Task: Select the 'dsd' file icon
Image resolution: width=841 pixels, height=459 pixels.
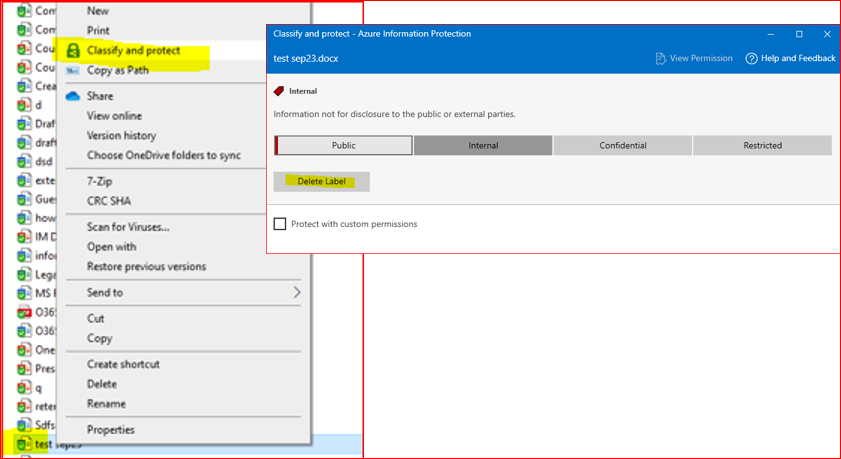Action: pyautogui.click(x=24, y=161)
